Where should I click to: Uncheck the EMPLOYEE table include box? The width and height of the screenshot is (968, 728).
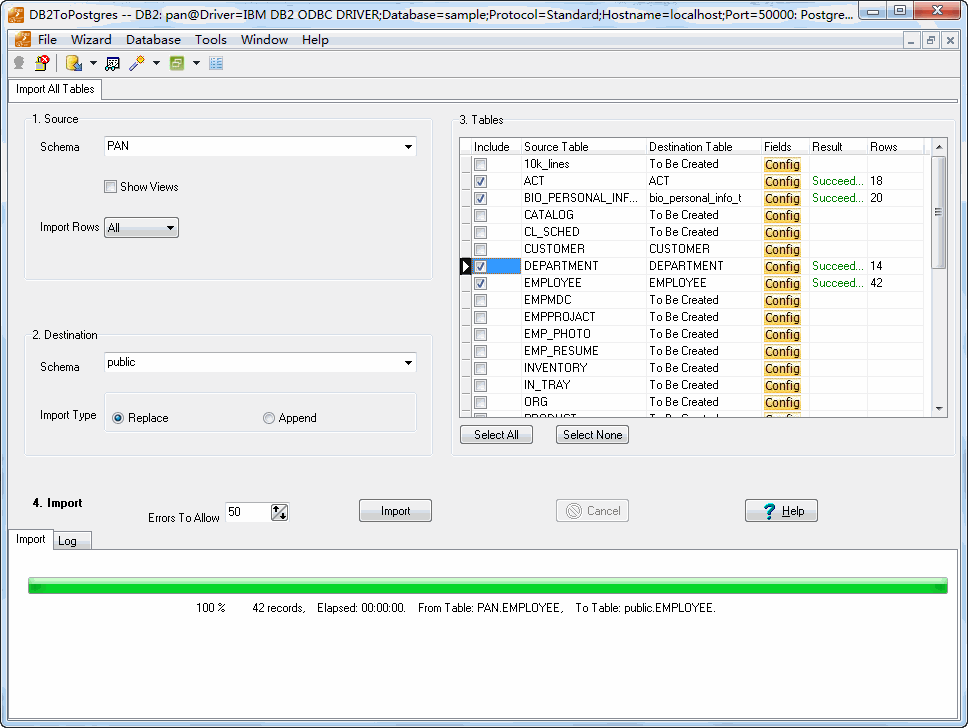[x=480, y=283]
